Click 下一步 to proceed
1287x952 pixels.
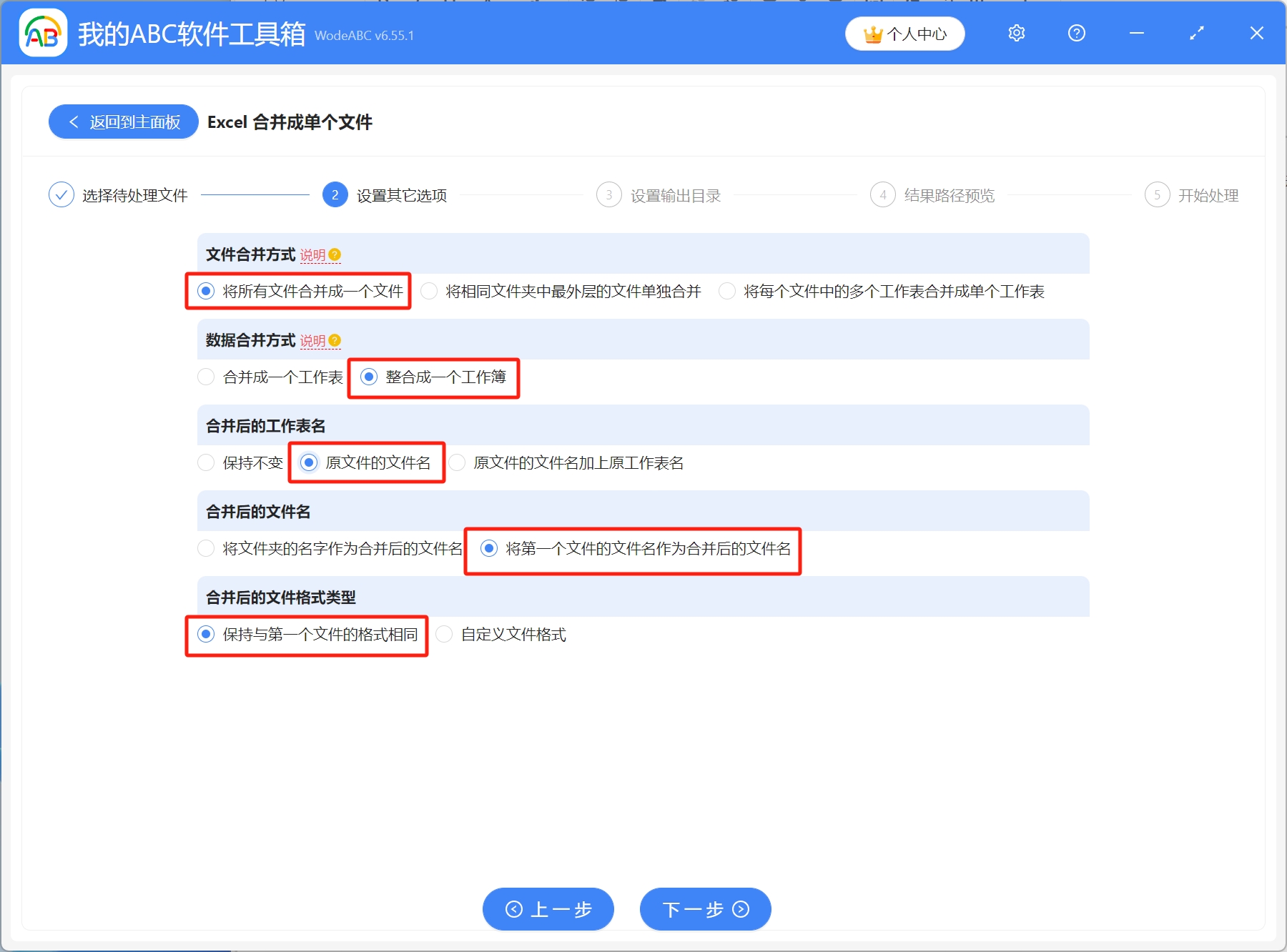705,909
